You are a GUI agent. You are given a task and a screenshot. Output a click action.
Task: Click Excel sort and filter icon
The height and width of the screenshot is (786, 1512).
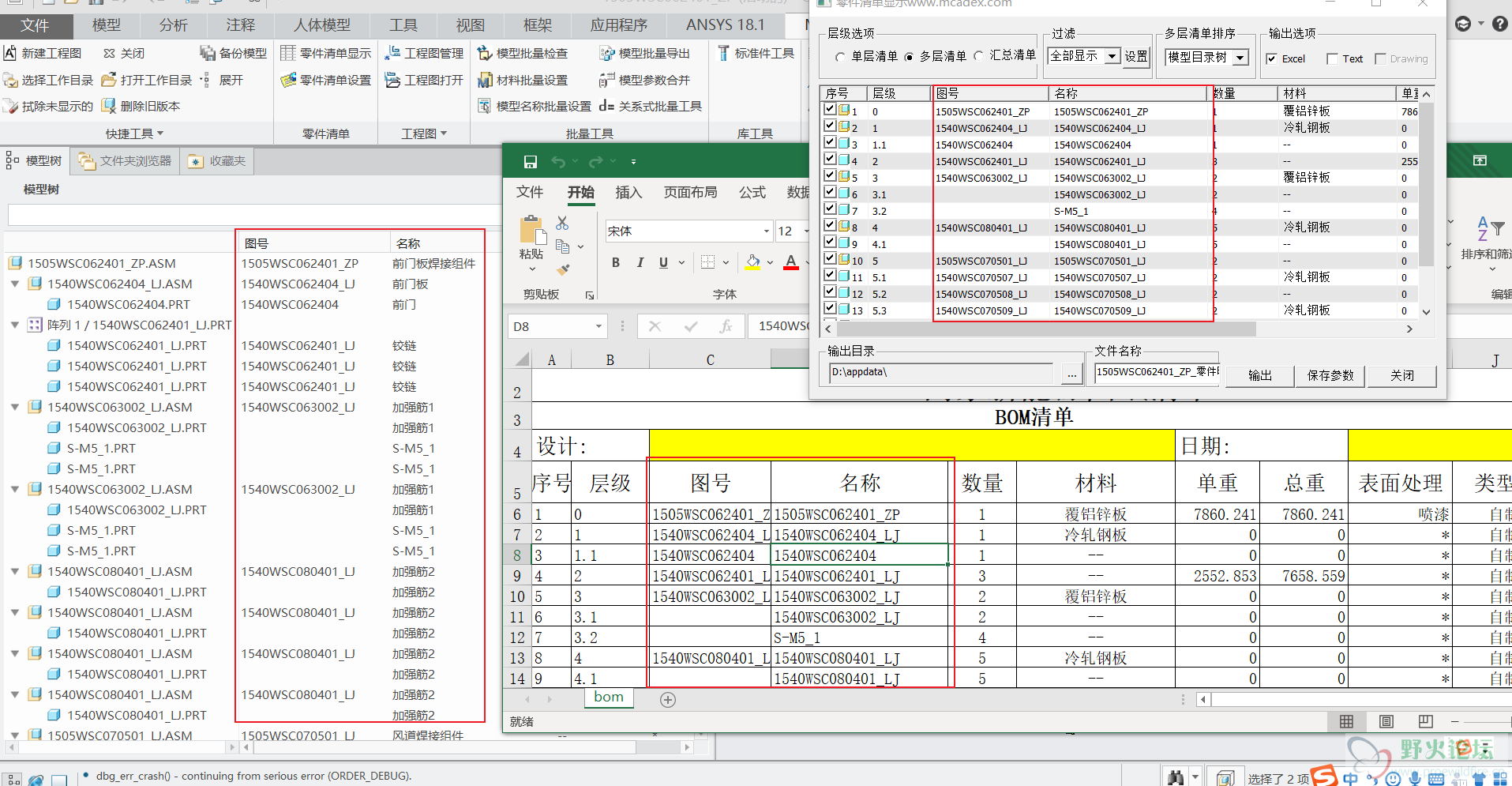(x=1490, y=229)
